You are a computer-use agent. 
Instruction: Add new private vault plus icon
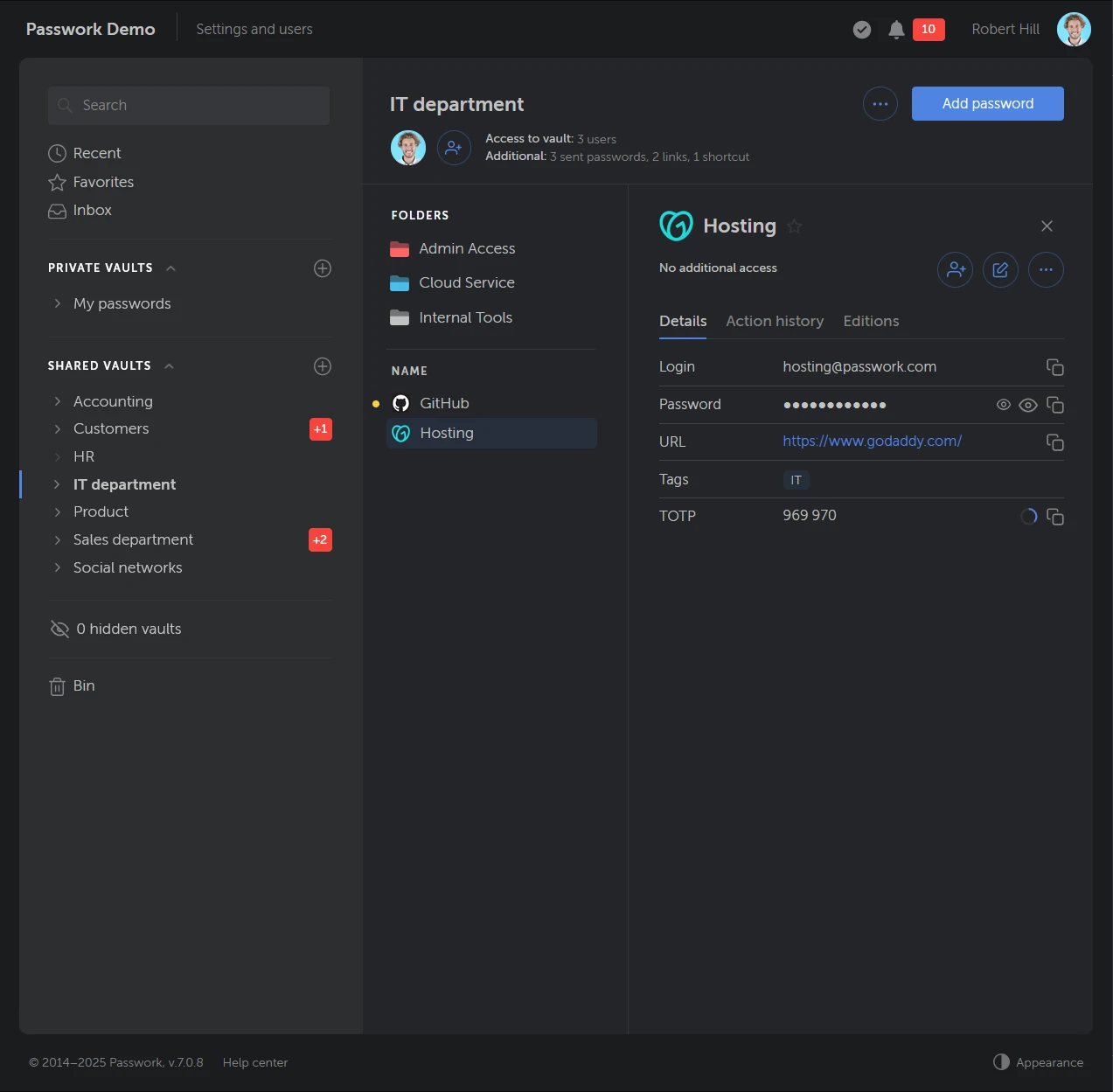point(323,268)
